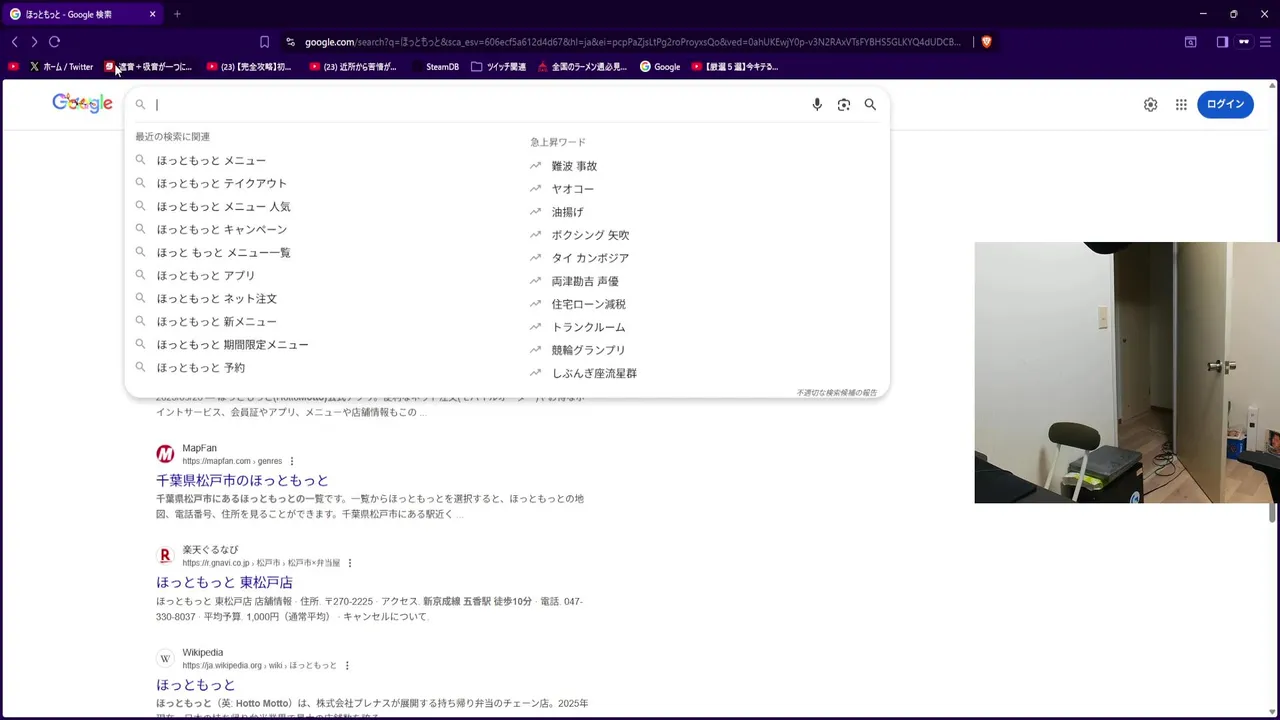Open Wikipedia ほっともっと result link
Viewport: 1280px width, 720px height.
click(x=195, y=684)
